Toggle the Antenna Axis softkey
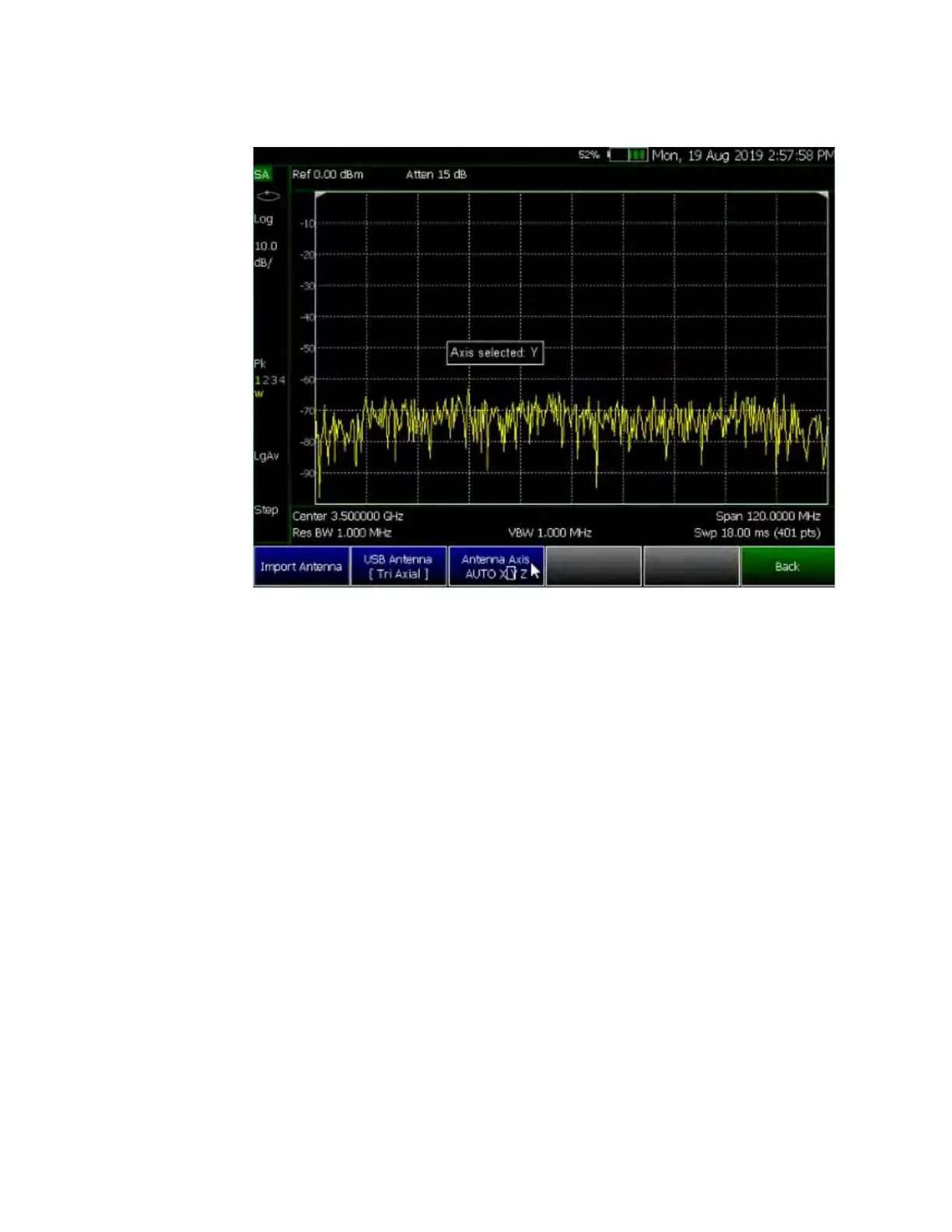Screen dimensions: 952x1232 (496, 566)
